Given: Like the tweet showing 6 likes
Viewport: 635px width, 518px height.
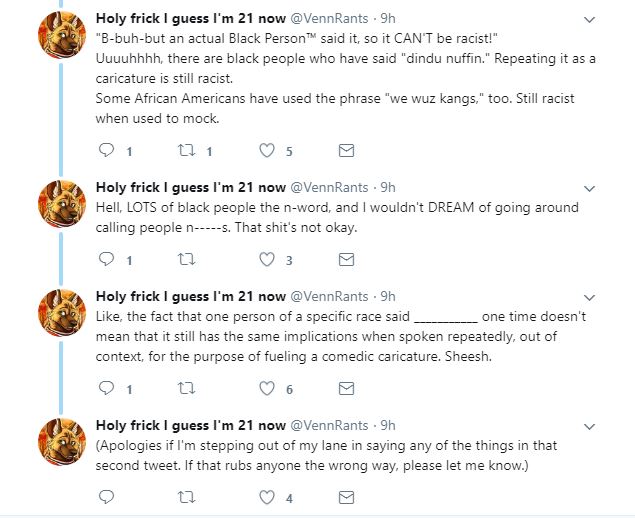Looking at the screenshot, I should tap(267, 388).
